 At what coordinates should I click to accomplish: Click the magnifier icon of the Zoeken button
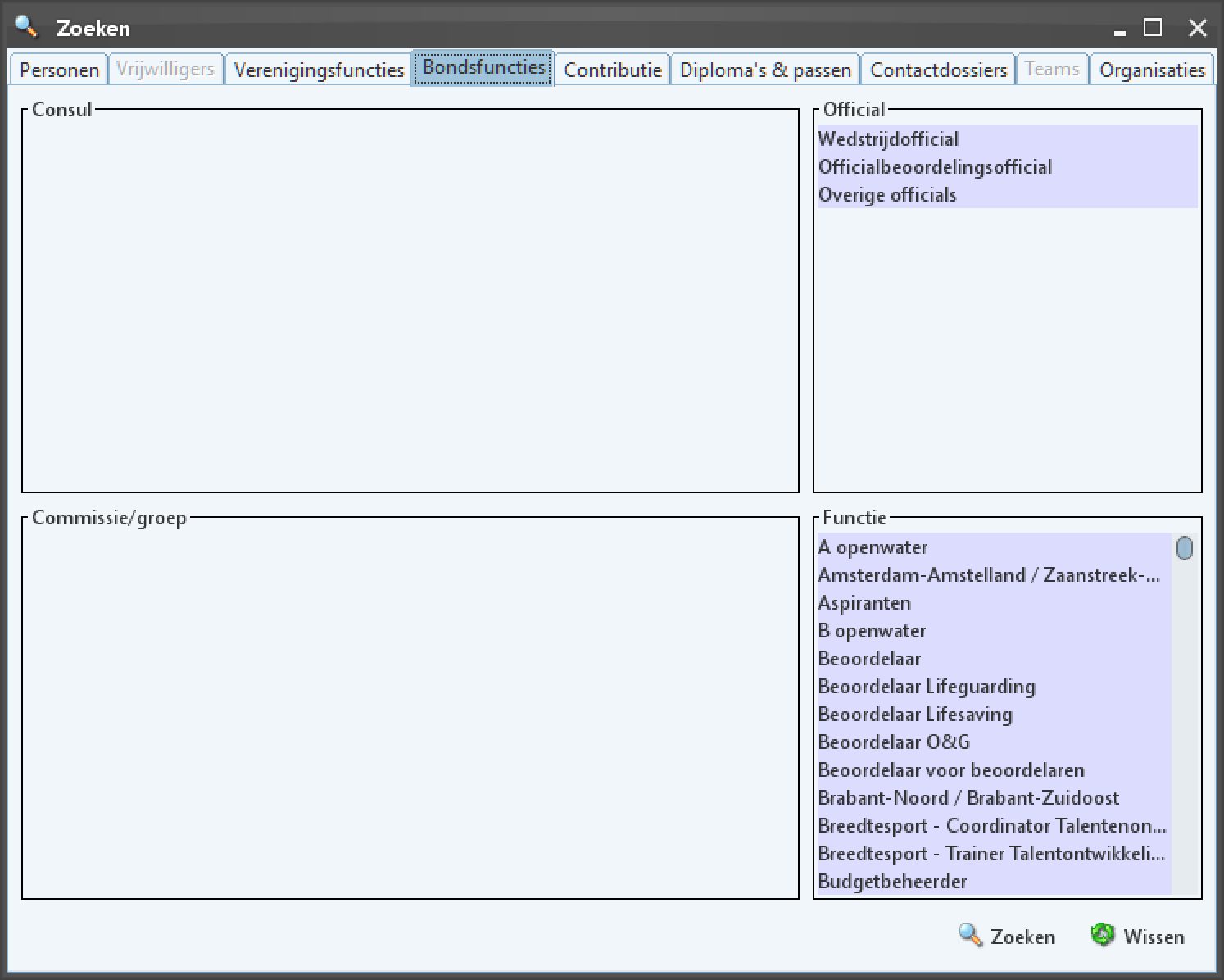tap(970, 935)
